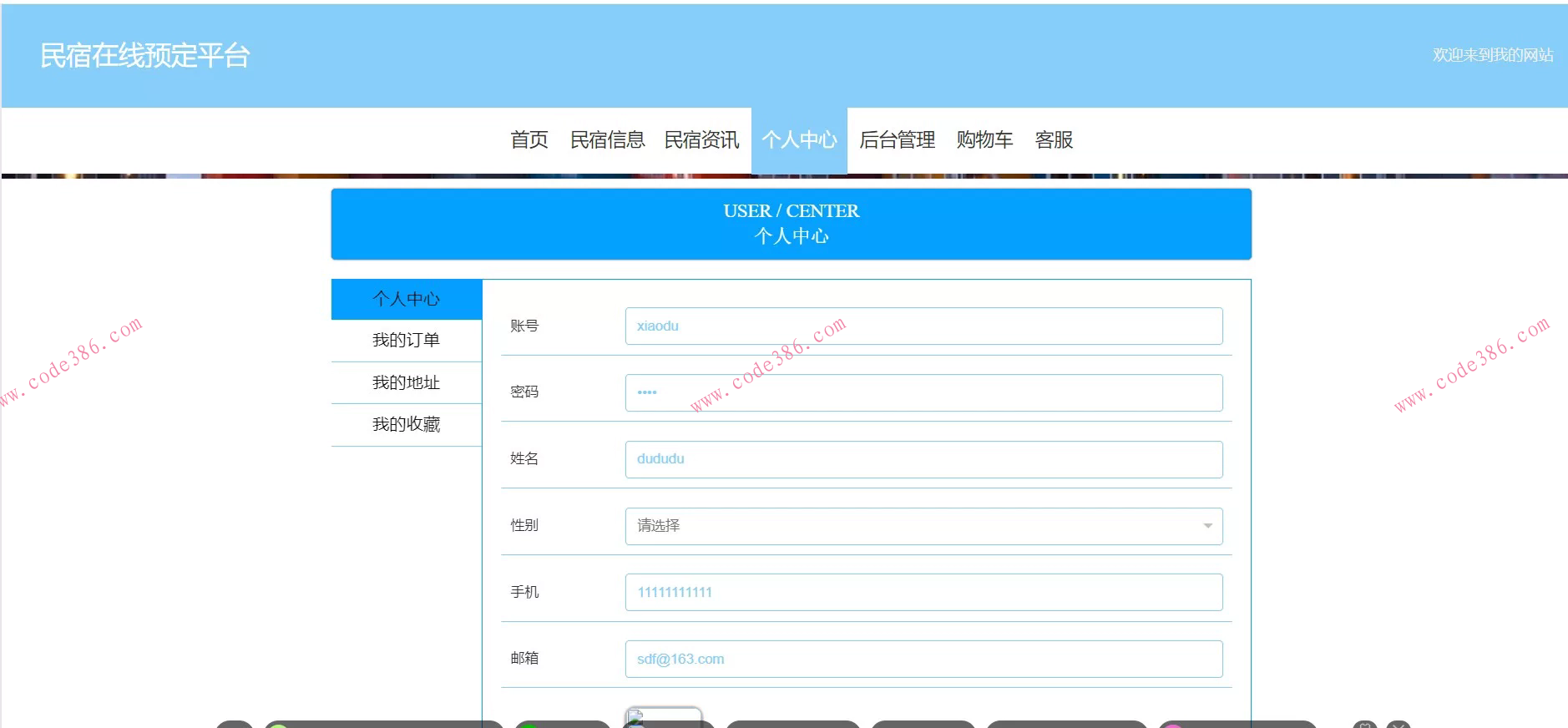Click into the 密码 password field
Viewport: 1568px width, 728px height.
(x=923, y=392)
